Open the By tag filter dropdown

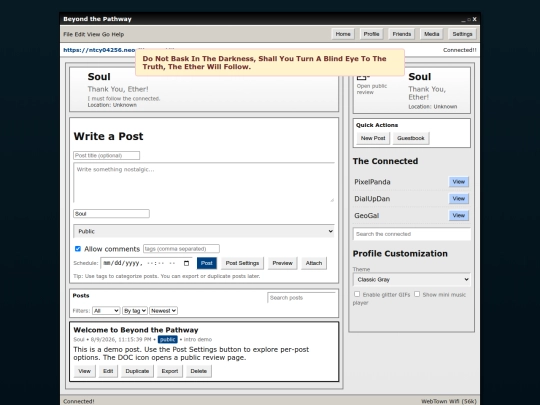(x=135, y=311)
